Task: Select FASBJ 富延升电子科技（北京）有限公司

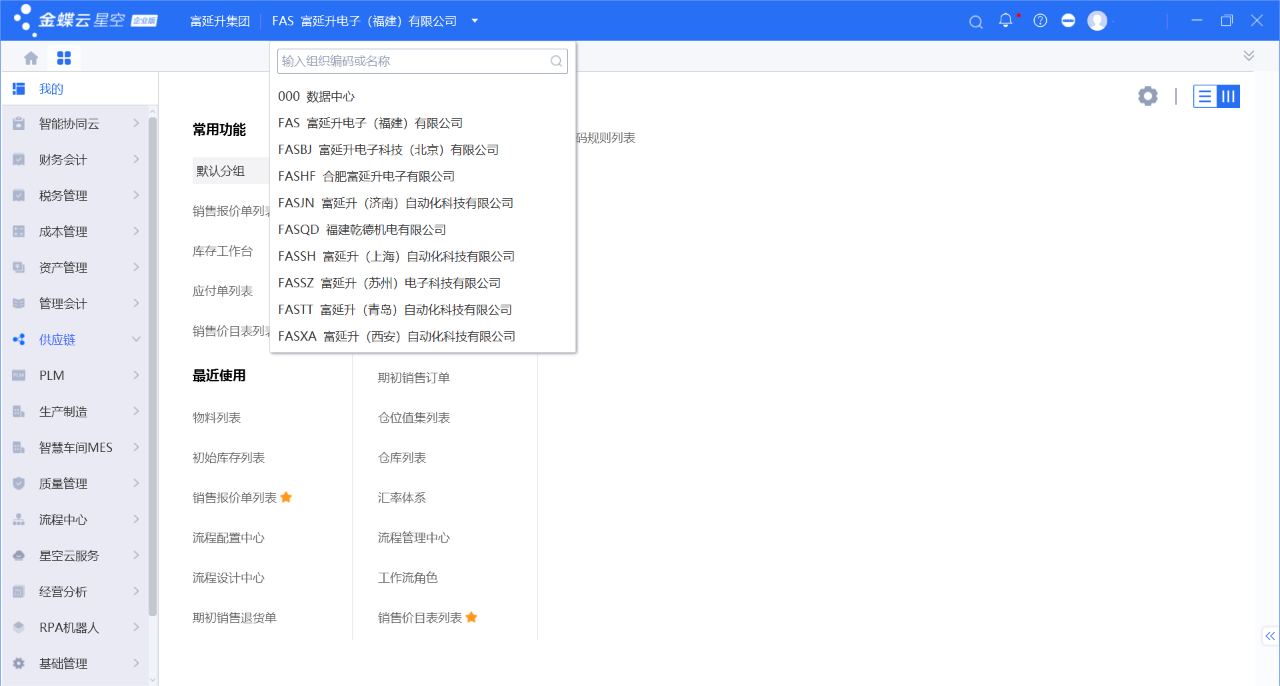Action: pyautogui.click(x=388, y=150)
